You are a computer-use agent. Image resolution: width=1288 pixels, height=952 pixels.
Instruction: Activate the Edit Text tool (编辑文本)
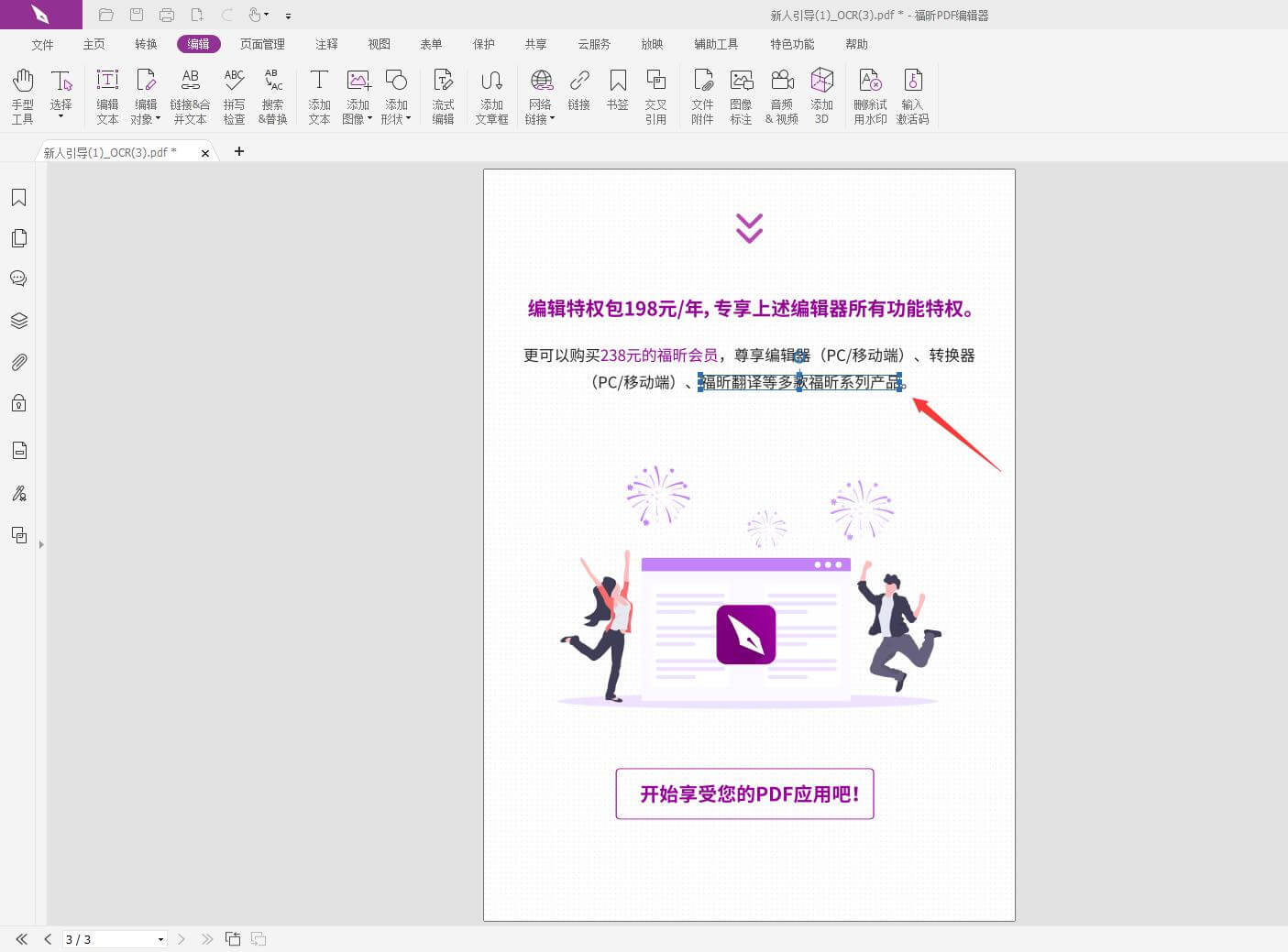click(107, 95)
